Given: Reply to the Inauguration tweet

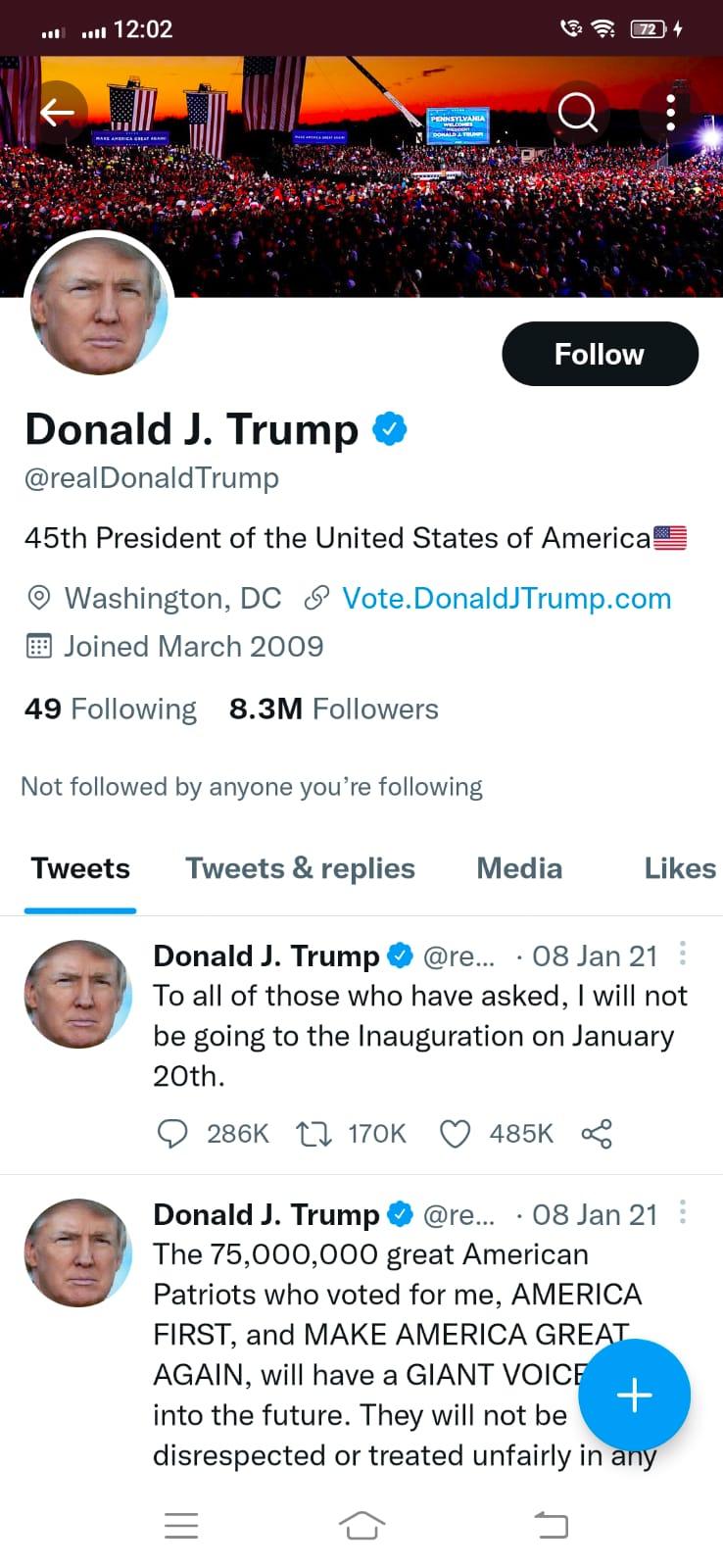Looking at the screenshot, I should (172, 1134).
